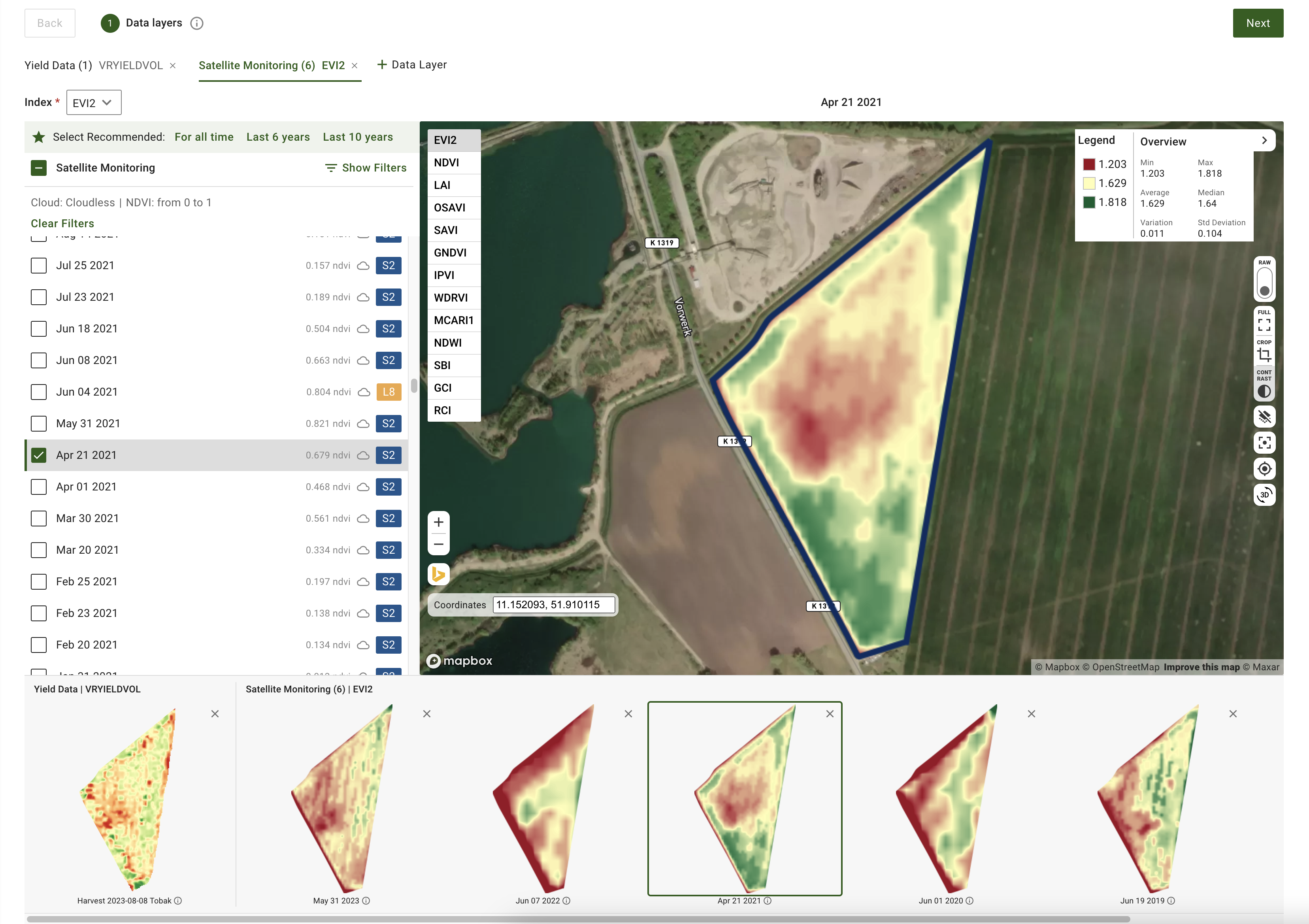Image resolution: width=1309 pixels, height=924 pixels.
Task: Toggle the RAW switch on map
Action: 1264,283
